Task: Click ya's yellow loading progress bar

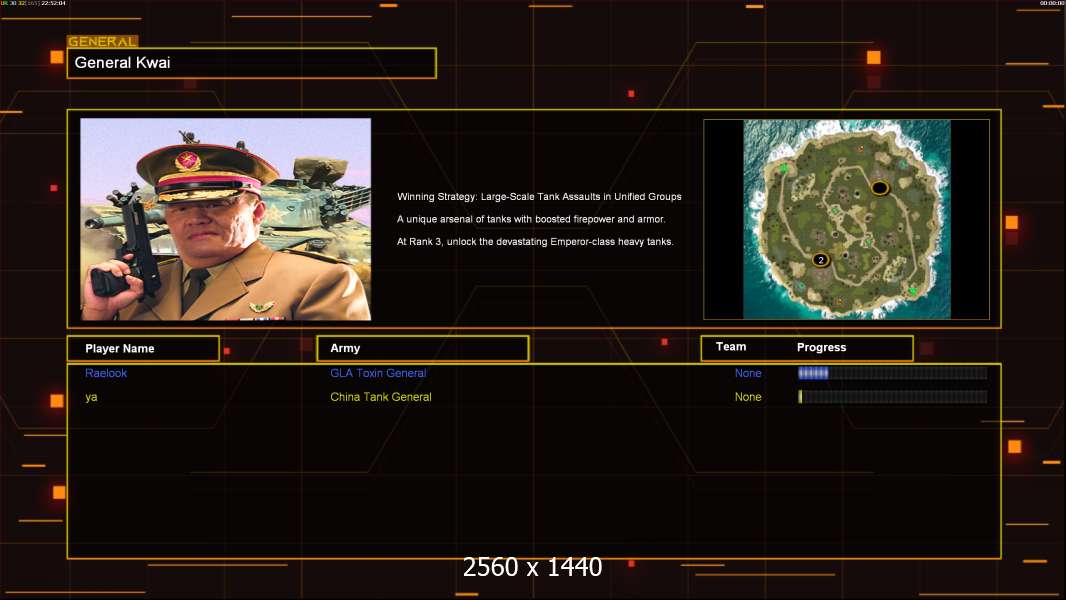Action: tap(892, 397)
